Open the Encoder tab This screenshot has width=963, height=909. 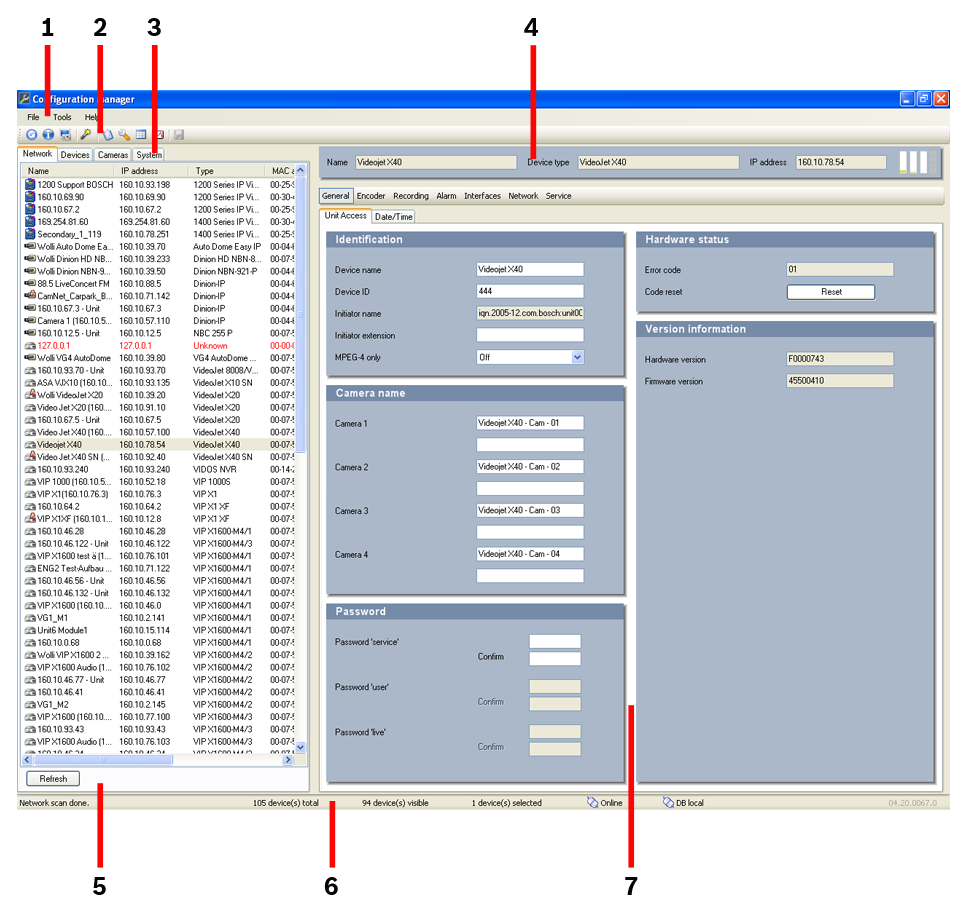pos(371,196)
